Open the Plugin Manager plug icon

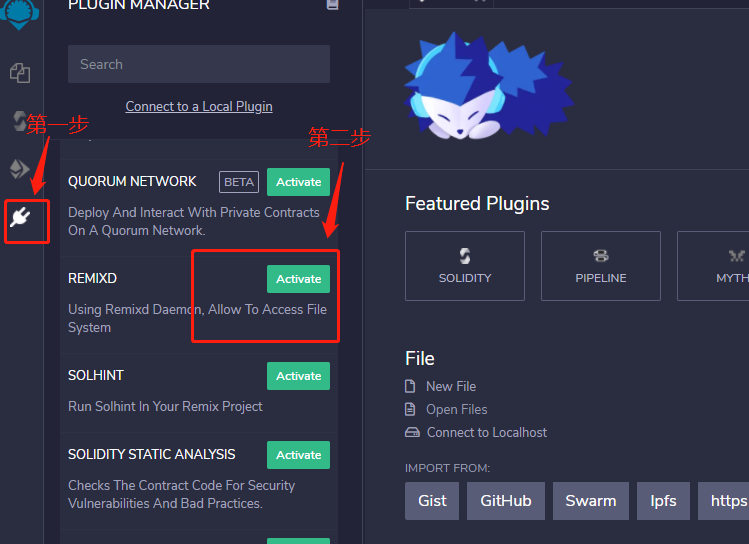point(20,217)
